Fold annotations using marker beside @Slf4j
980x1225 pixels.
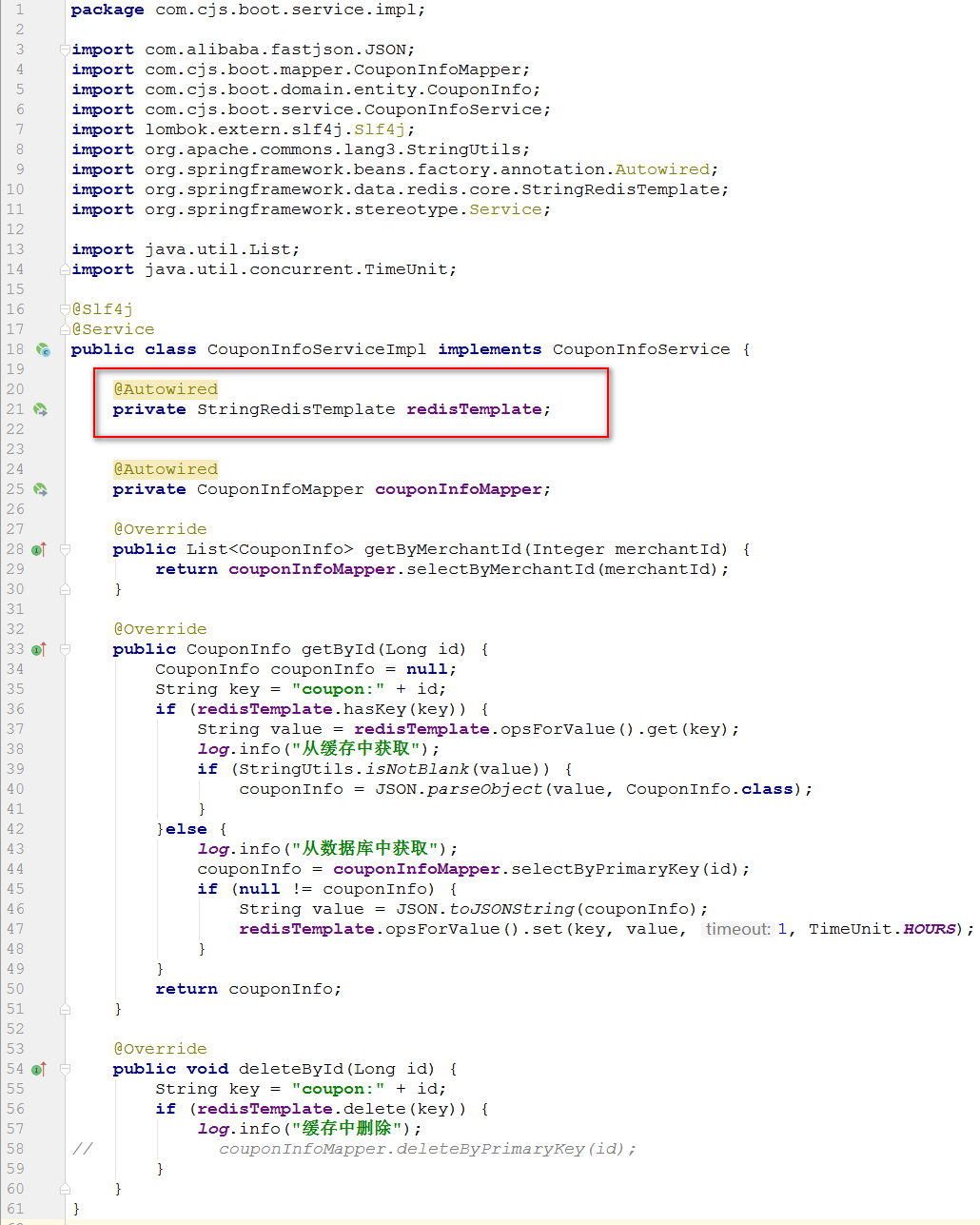(x=65, y=309)
